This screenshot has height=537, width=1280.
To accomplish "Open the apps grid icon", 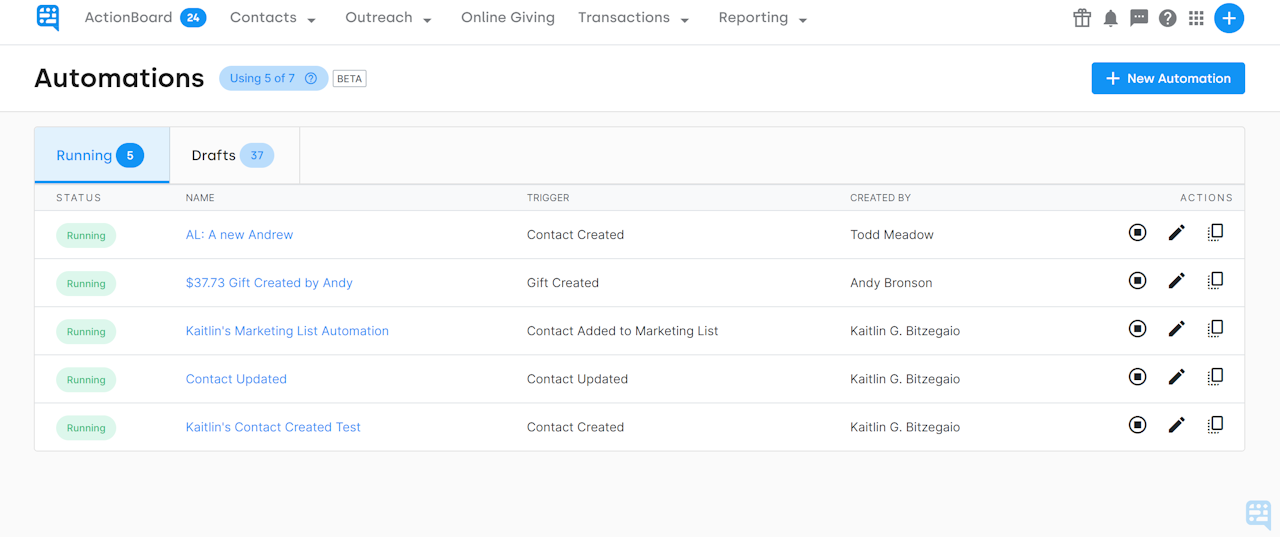I will (1196, 18).
